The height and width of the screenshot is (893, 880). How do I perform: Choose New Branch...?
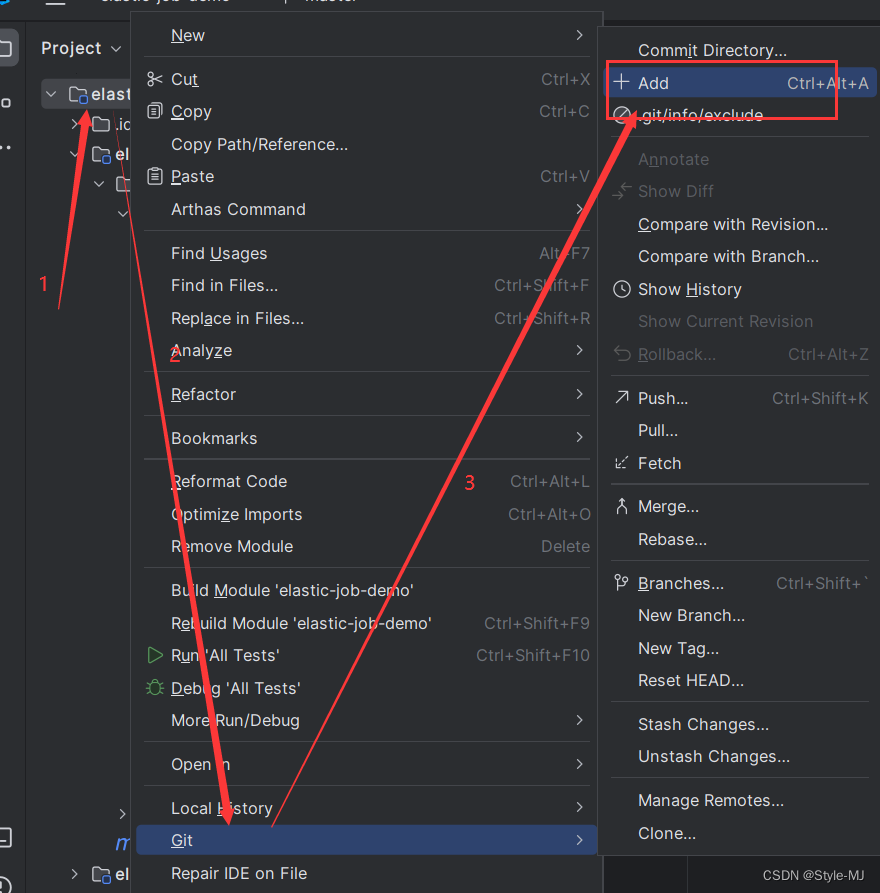[x=740, y=615]
